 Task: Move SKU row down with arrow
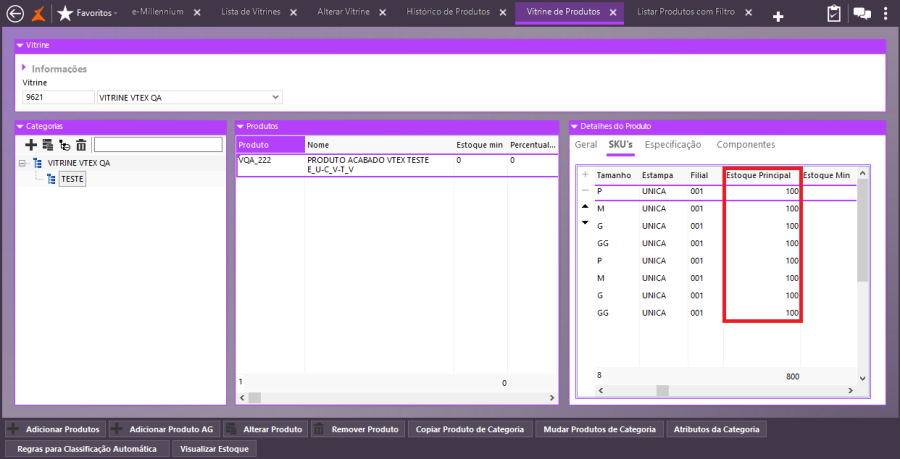pos(585,222)
